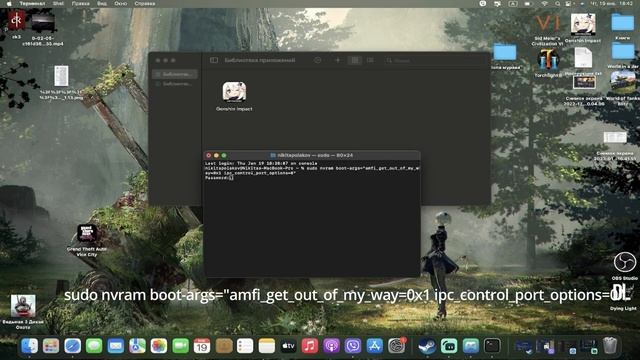Click the Viber status icon in menu bar

click(x=482, y=3)
